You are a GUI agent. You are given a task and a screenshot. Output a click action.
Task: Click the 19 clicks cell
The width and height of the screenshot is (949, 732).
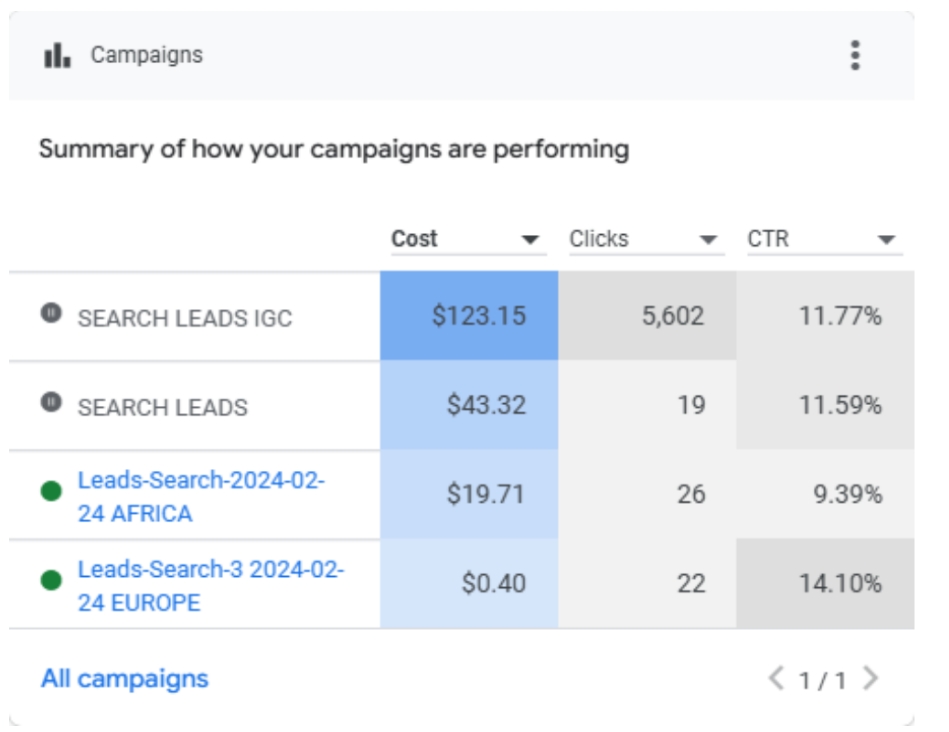pyautogui.click(x=647, y=404)
